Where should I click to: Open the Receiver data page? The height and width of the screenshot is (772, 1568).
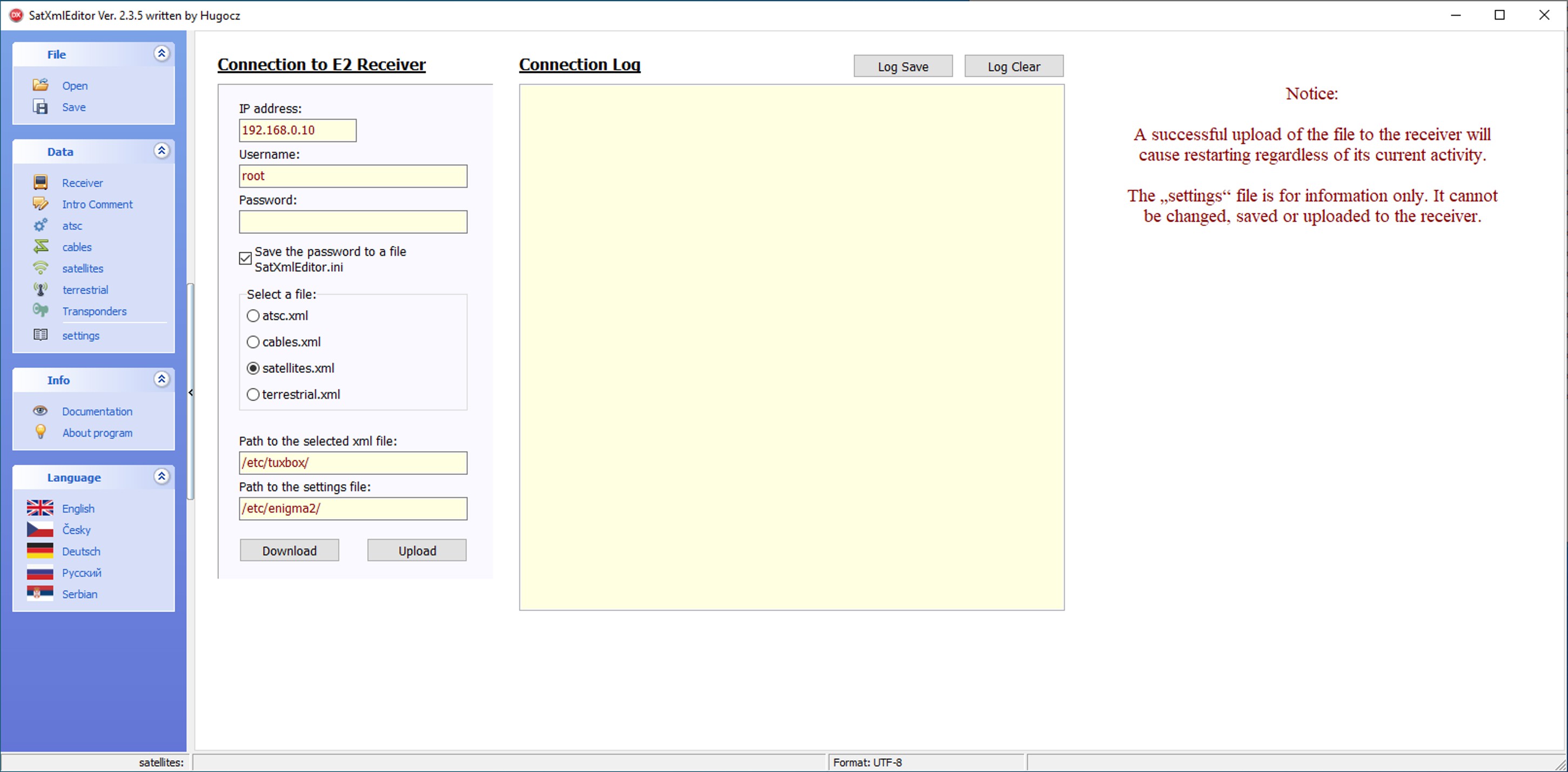click(x=82, y=183)
